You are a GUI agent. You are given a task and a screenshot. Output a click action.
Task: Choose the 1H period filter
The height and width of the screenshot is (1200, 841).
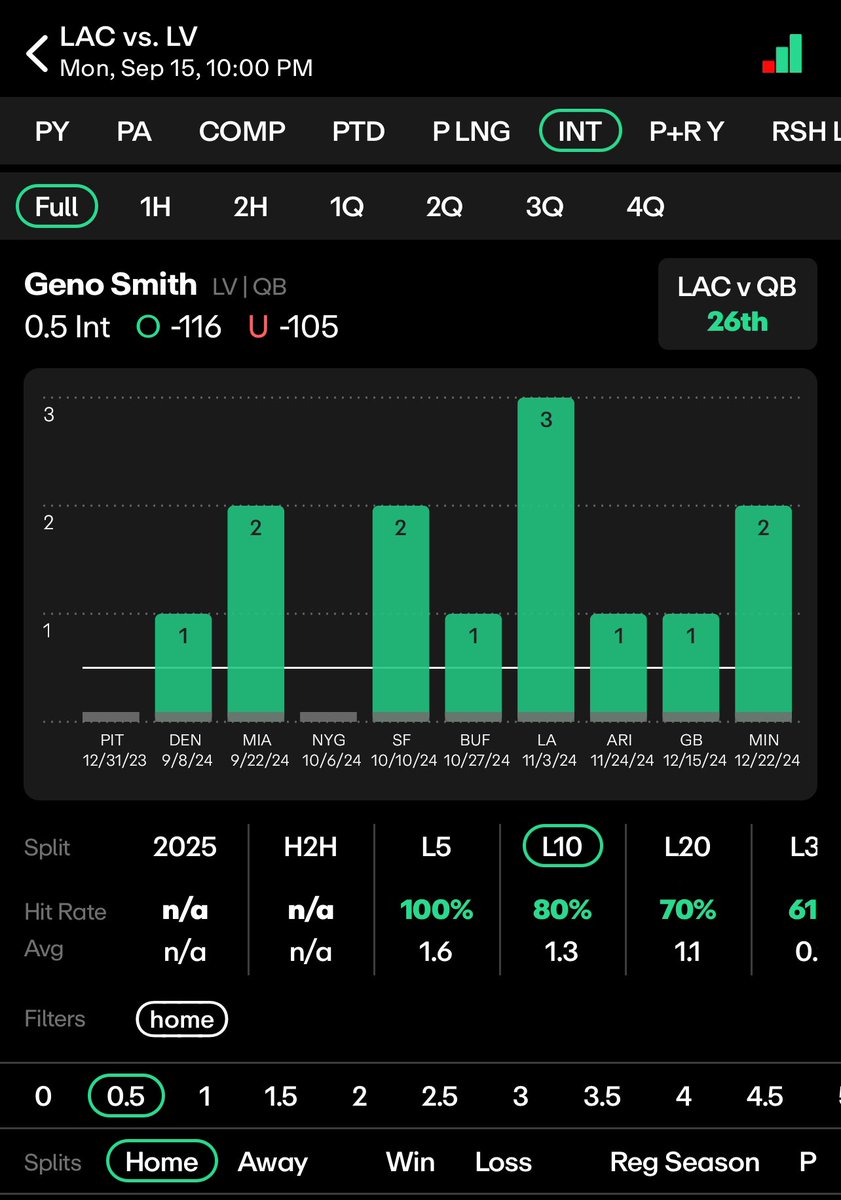coord(155,207)
